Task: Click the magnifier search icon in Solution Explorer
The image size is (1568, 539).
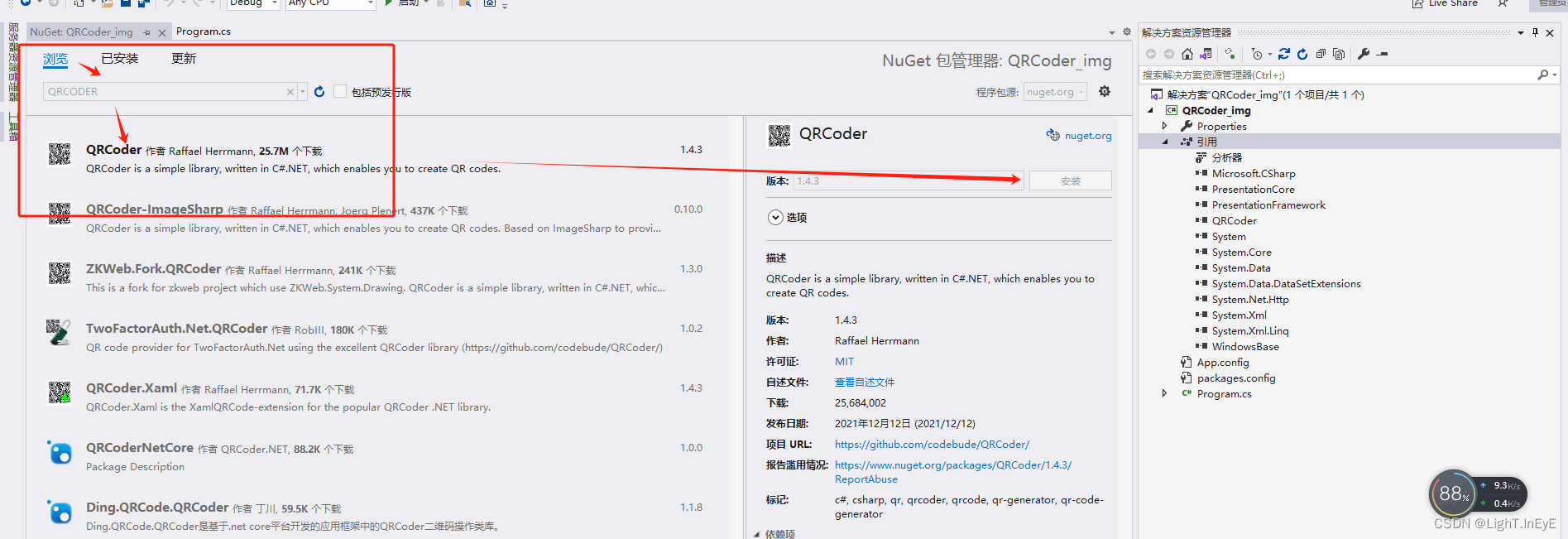Action: tap(1542, 75)
